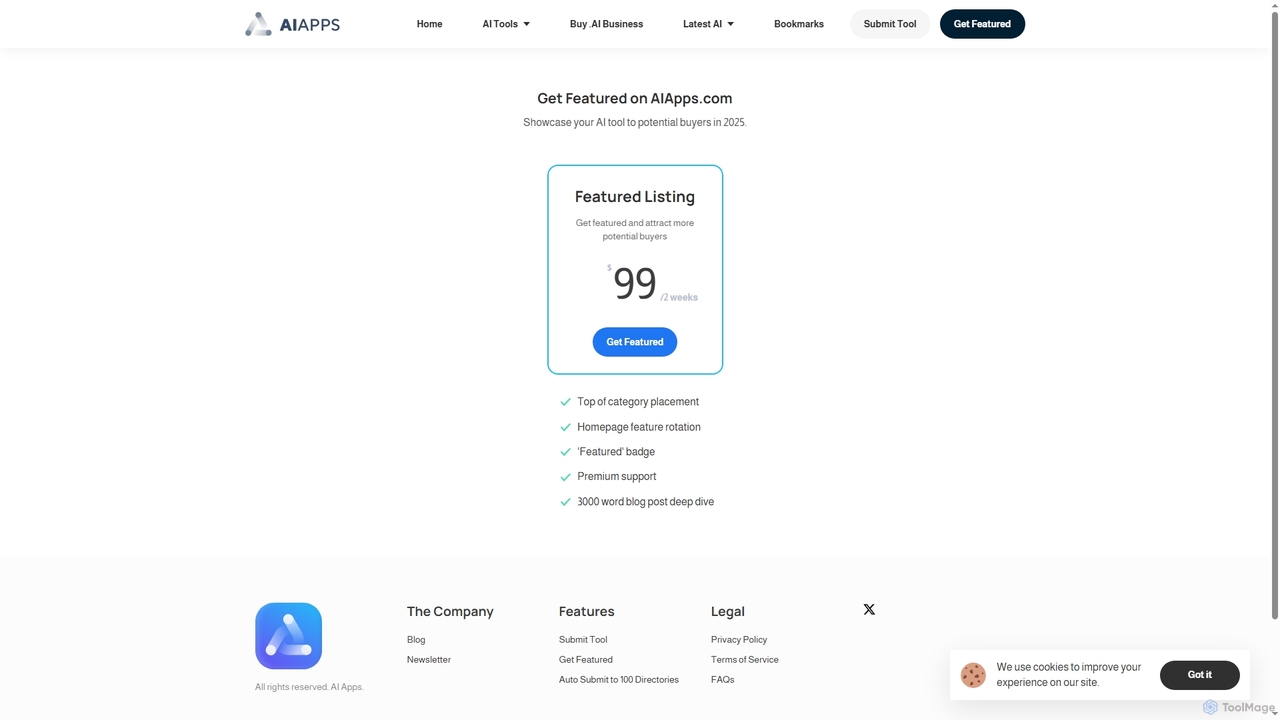Click the Submit Tool header button
The image size is (1280, 720).
pyautogui.click(x=890, y=24)
